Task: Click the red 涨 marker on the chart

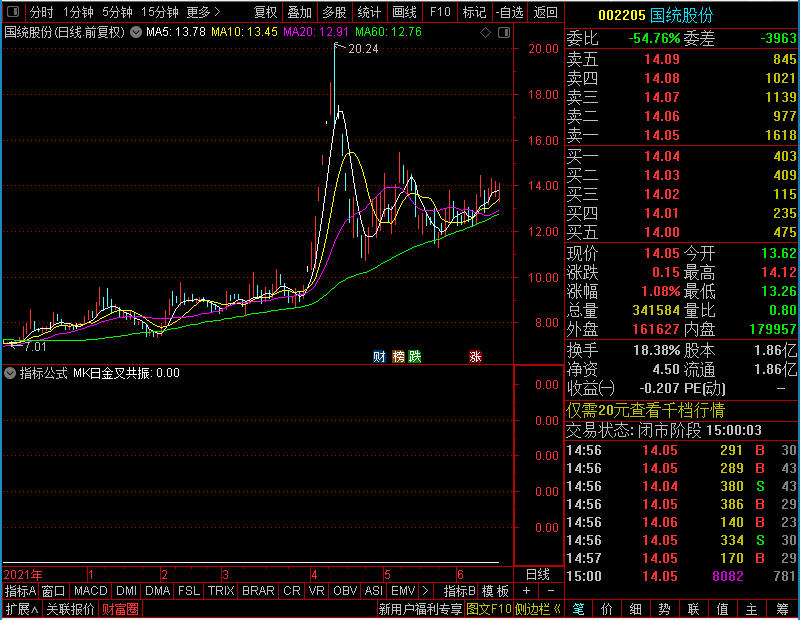Action: pos(475,356)
